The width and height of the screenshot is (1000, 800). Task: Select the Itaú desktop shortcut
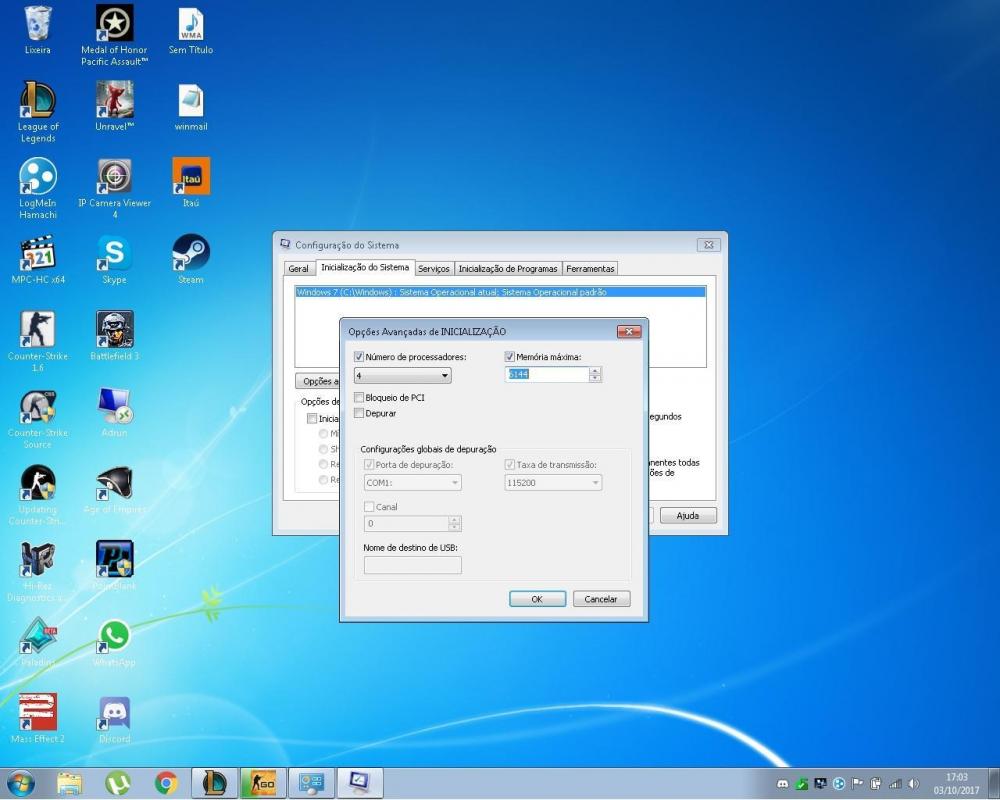191,182
